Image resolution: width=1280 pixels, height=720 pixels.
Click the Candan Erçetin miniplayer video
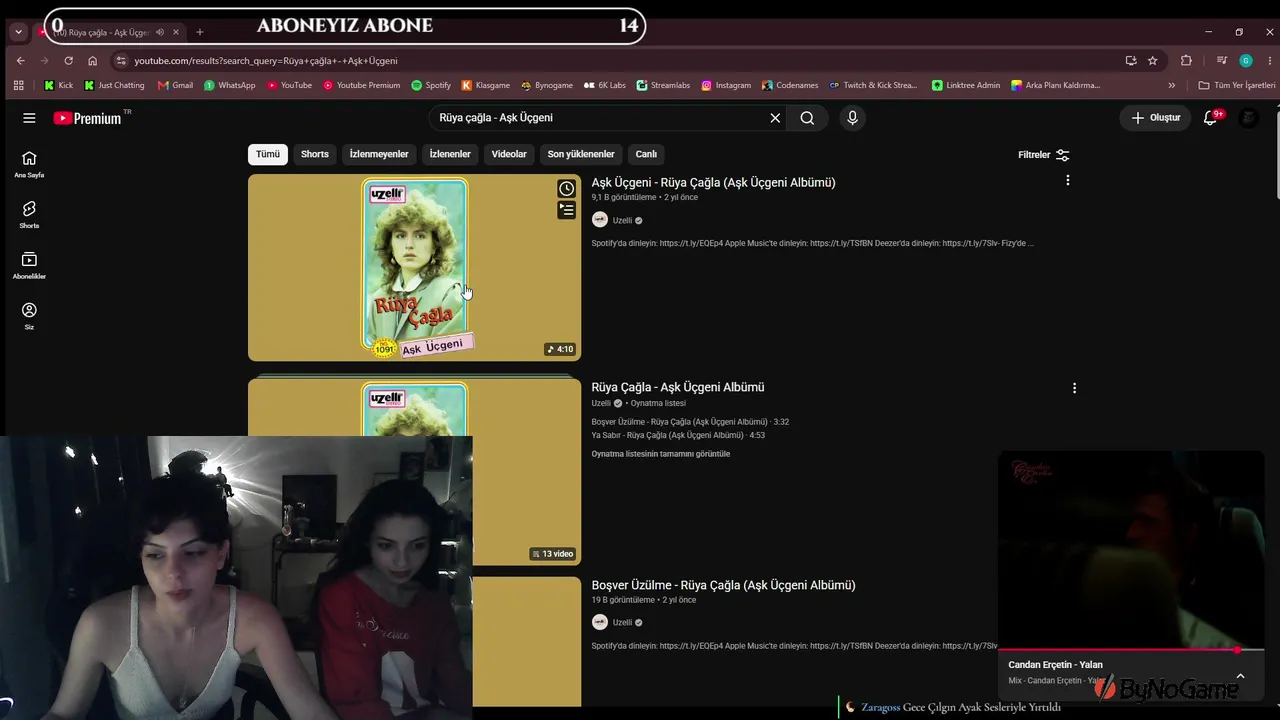tap(1131, 550)
